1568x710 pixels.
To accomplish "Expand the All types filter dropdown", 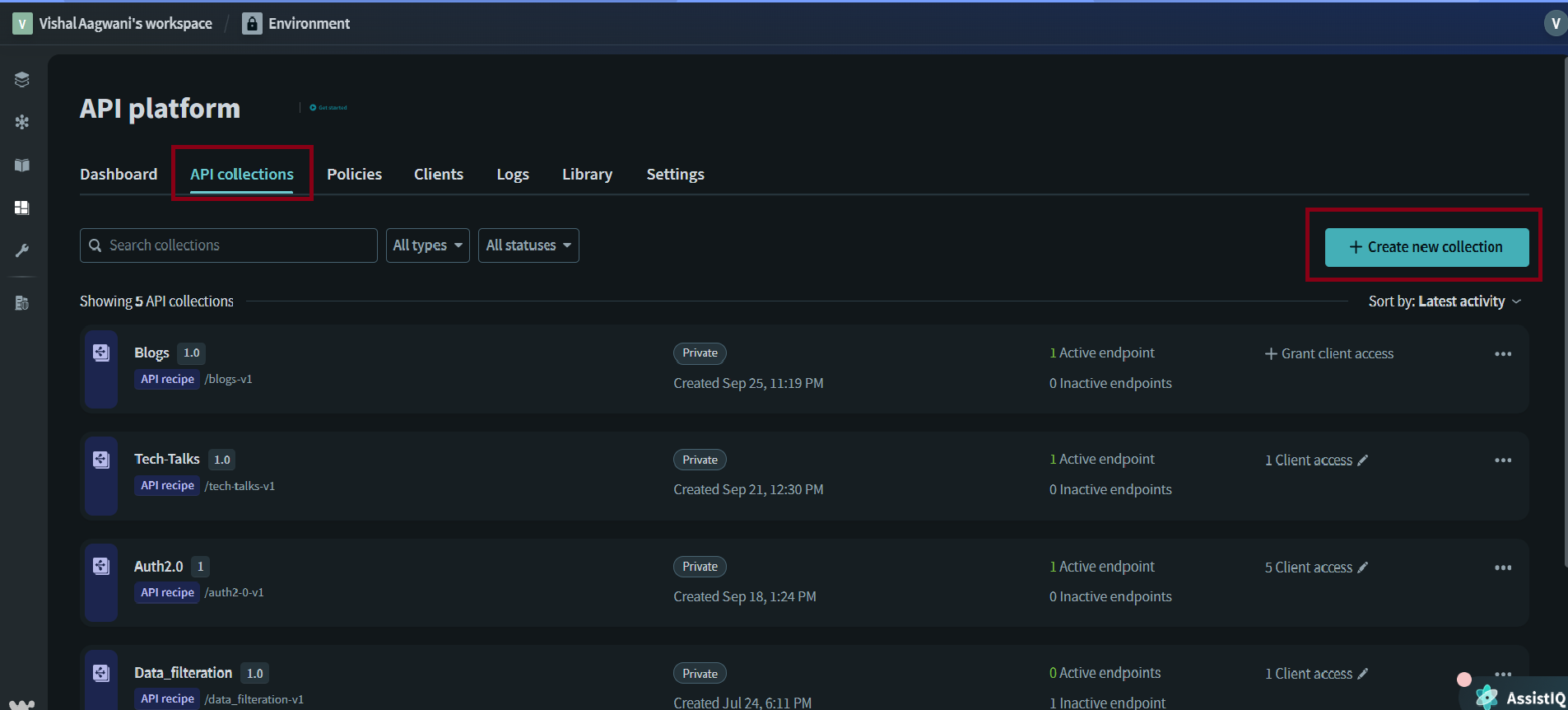I will (x=427, y=245).
